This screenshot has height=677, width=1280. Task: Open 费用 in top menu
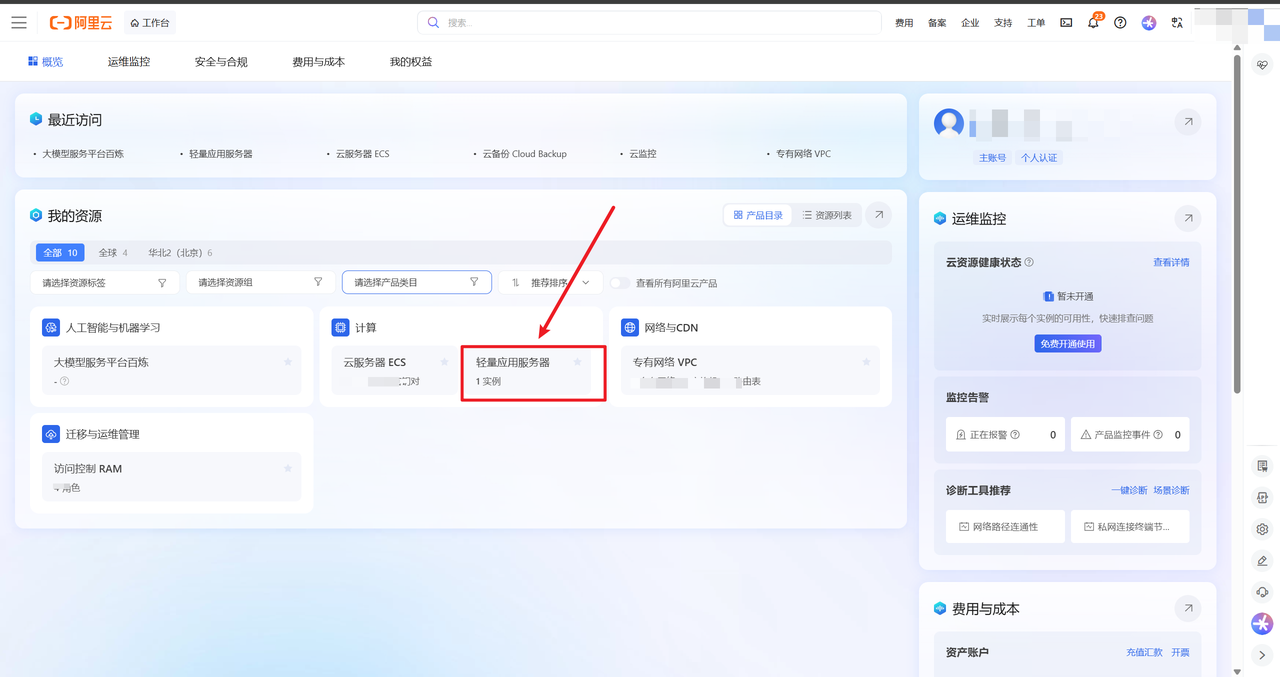click(x=904, y=22)
